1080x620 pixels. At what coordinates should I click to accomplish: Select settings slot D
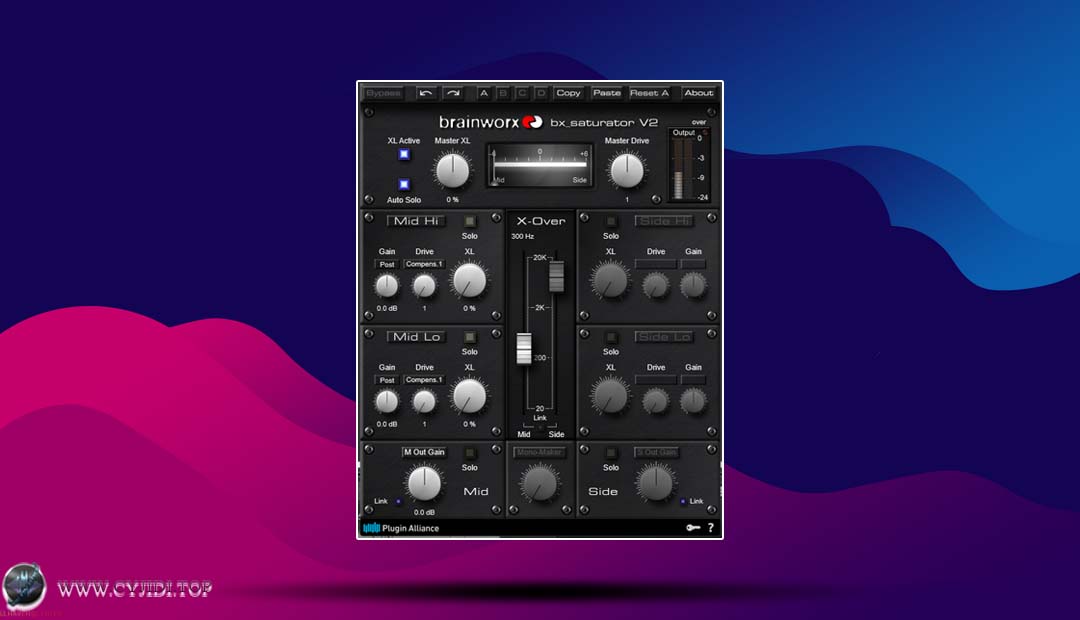[x=541, y=93]
